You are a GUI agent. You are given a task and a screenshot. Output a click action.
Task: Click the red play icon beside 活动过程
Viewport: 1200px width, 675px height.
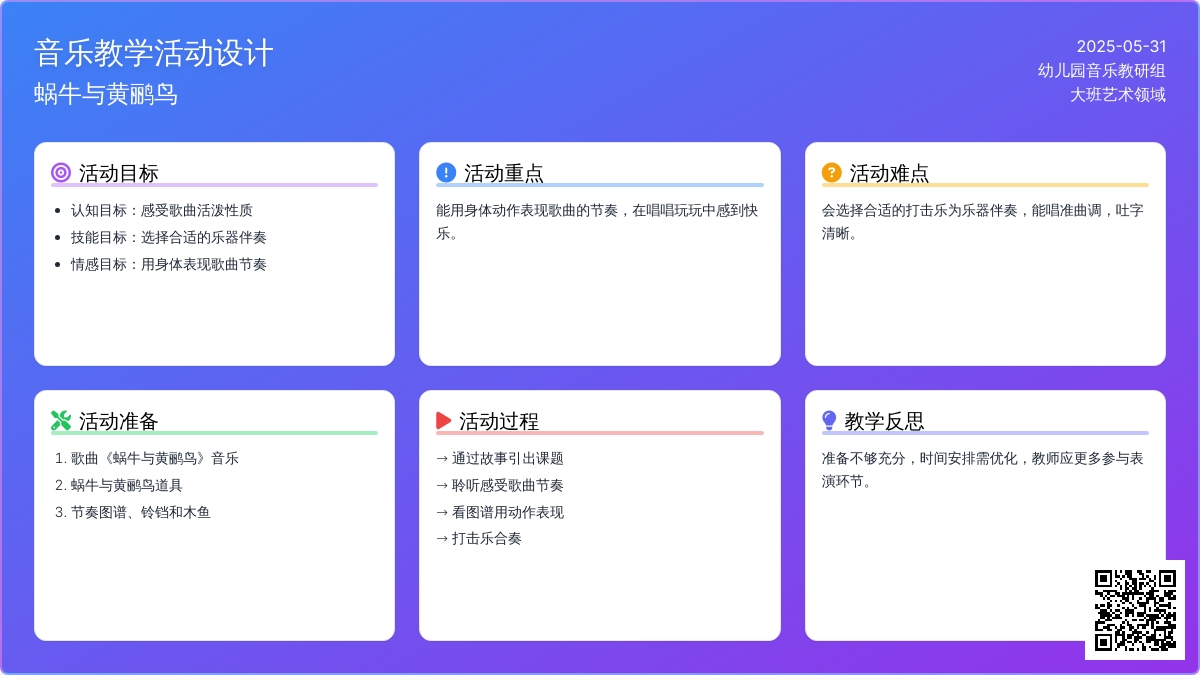click(x=444, y=421)
